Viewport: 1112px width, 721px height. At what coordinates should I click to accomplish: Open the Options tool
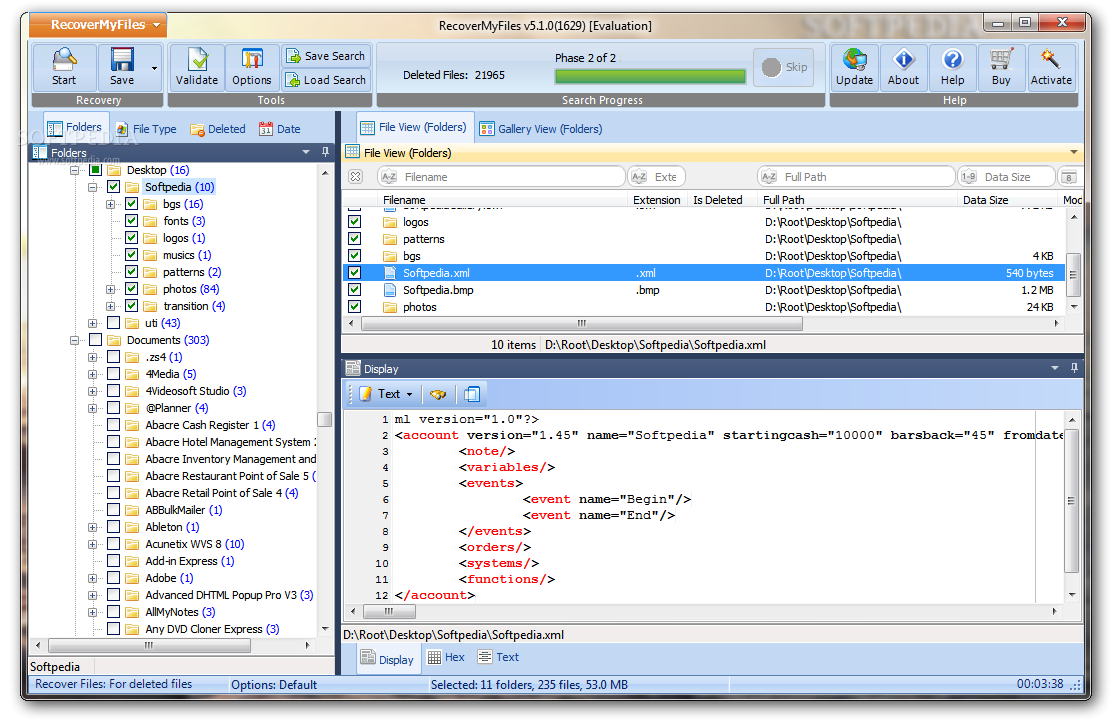(252, 67)
